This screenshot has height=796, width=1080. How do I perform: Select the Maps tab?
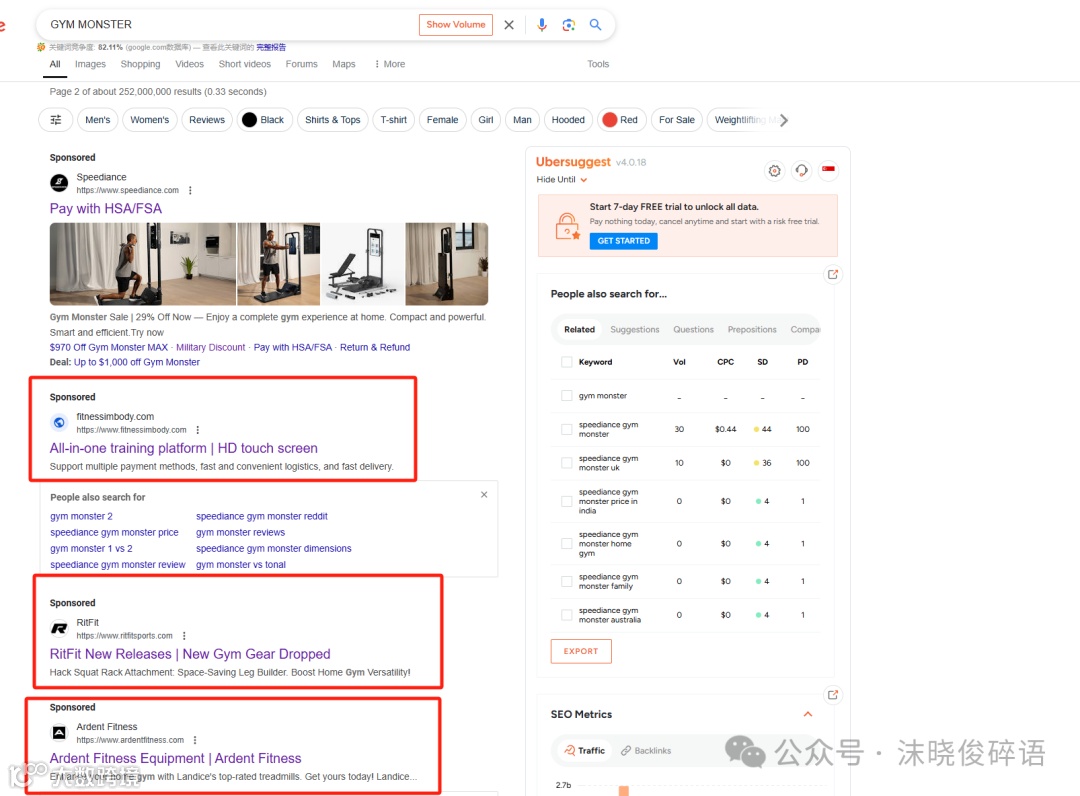click(344, 64)
